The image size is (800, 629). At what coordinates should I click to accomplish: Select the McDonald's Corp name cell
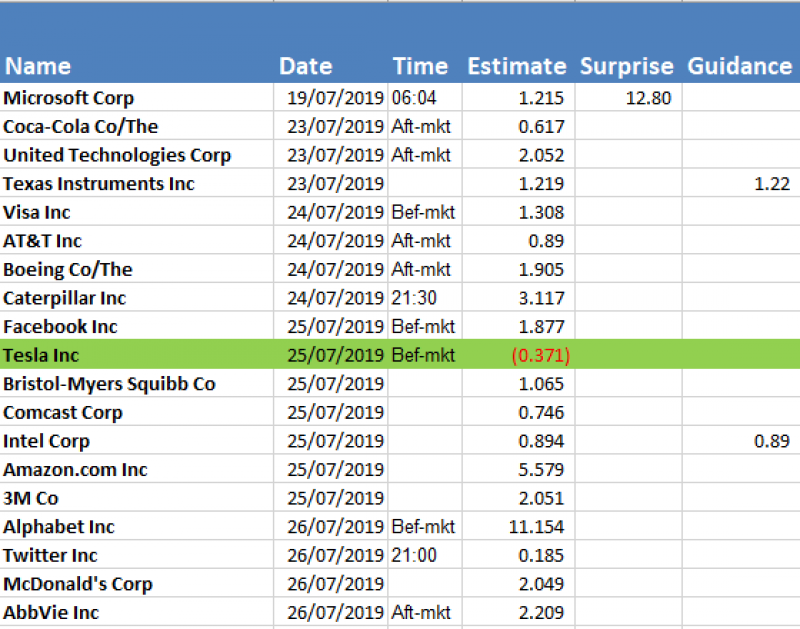point(136,583)
